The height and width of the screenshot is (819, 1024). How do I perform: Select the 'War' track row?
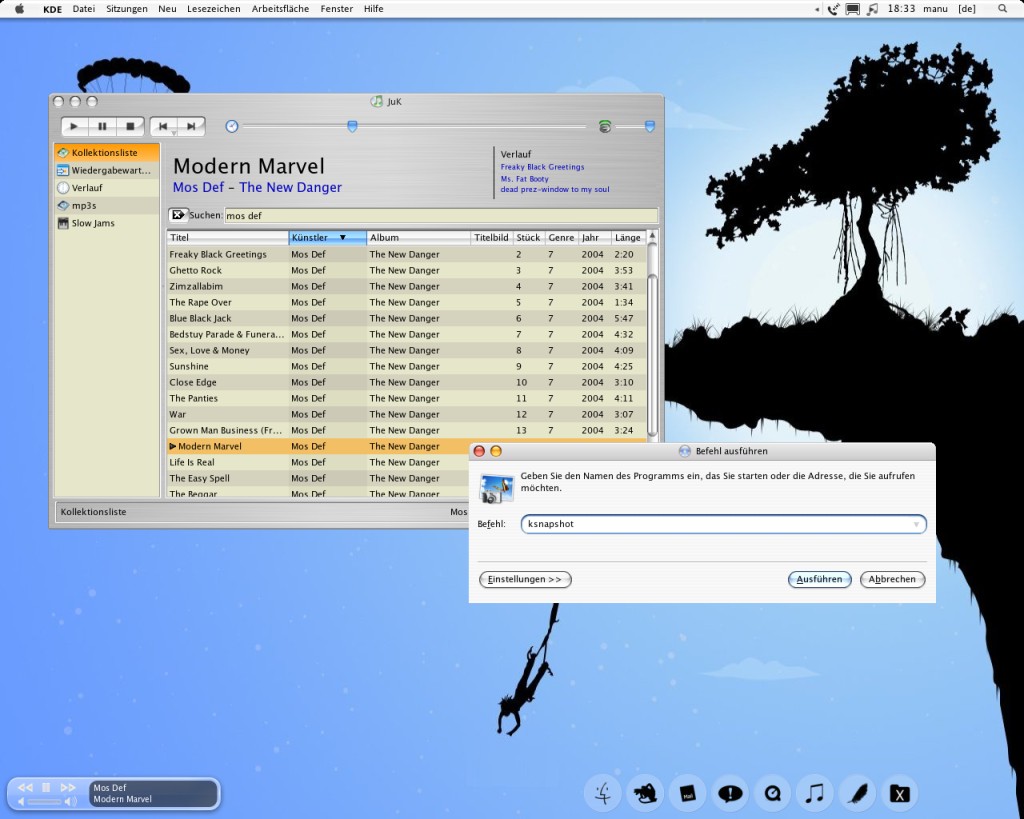pos(406,414)
